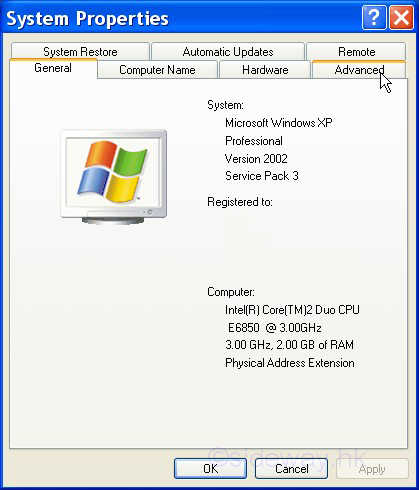Image resolution: width=419 pixels, height=490 pixels.
Task: Click the greyed-out Apply button
Action: click(372, 469)
